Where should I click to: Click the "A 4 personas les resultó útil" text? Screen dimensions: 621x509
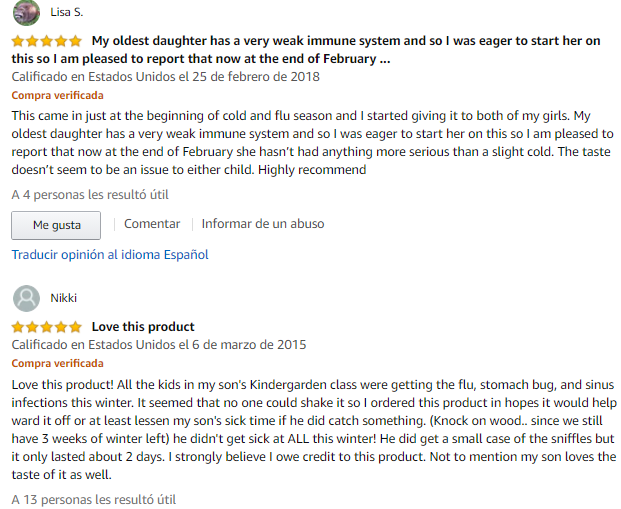[76, 194]
